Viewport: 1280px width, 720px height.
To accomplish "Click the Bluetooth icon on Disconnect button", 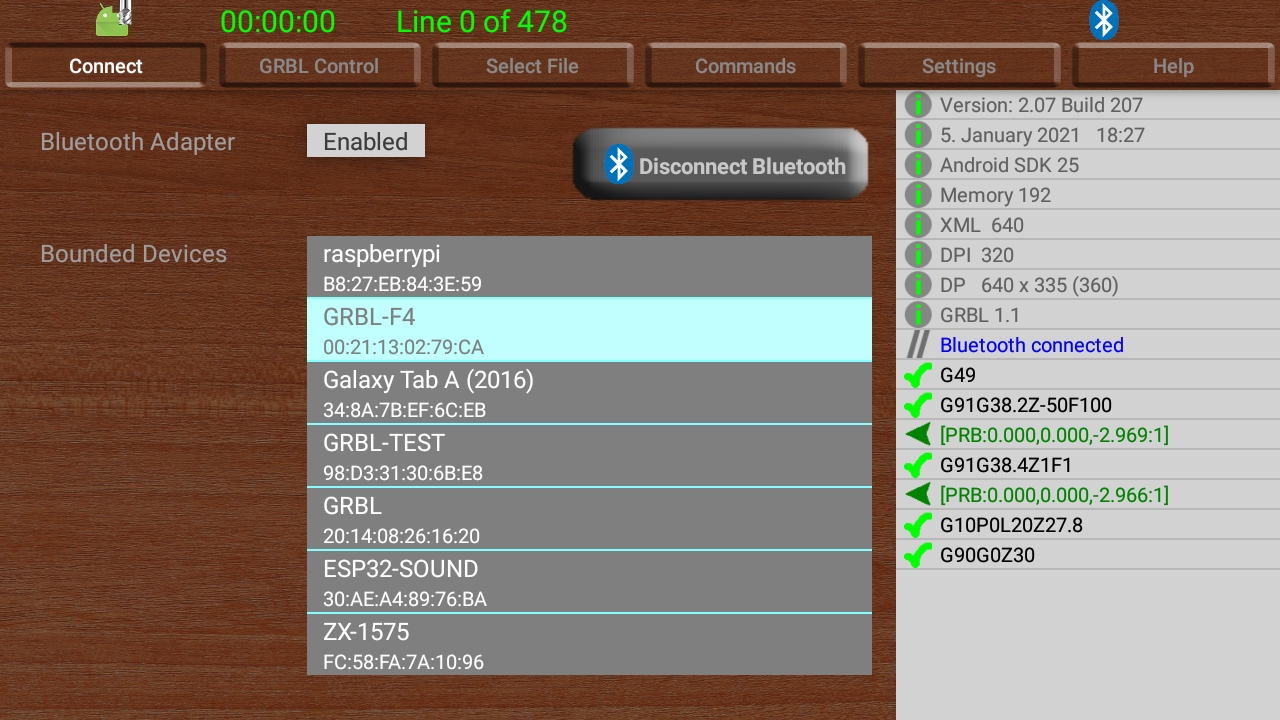I will (x=619, y=165).
